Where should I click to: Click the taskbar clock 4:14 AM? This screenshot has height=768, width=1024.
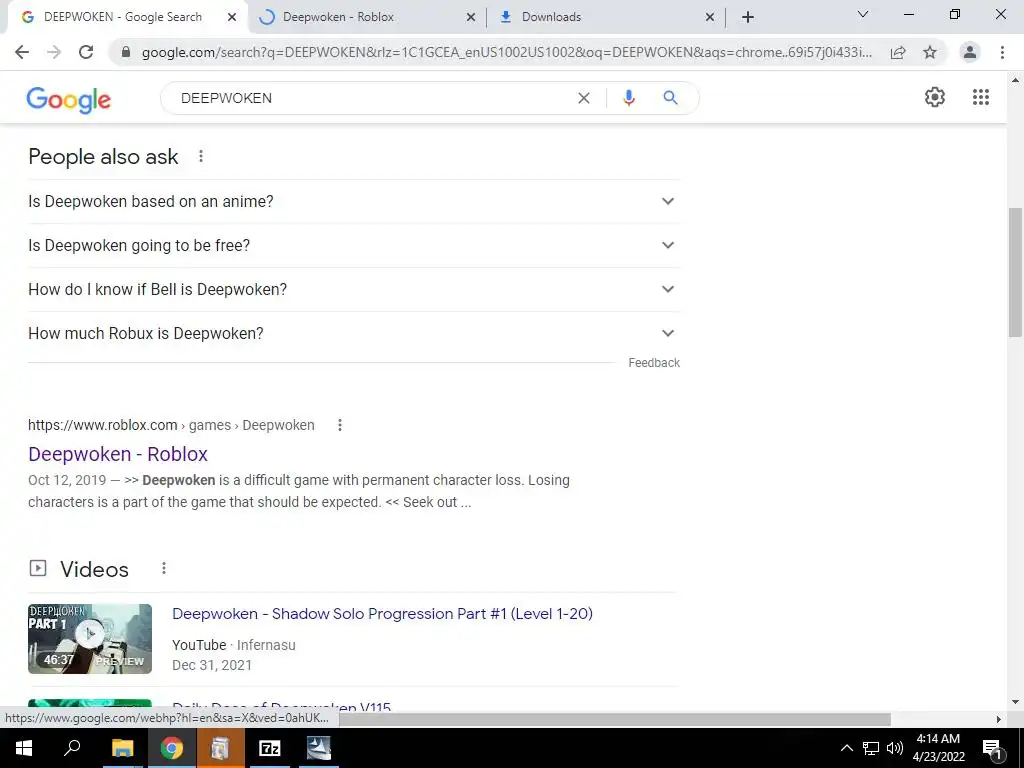[x=938, y=748]
